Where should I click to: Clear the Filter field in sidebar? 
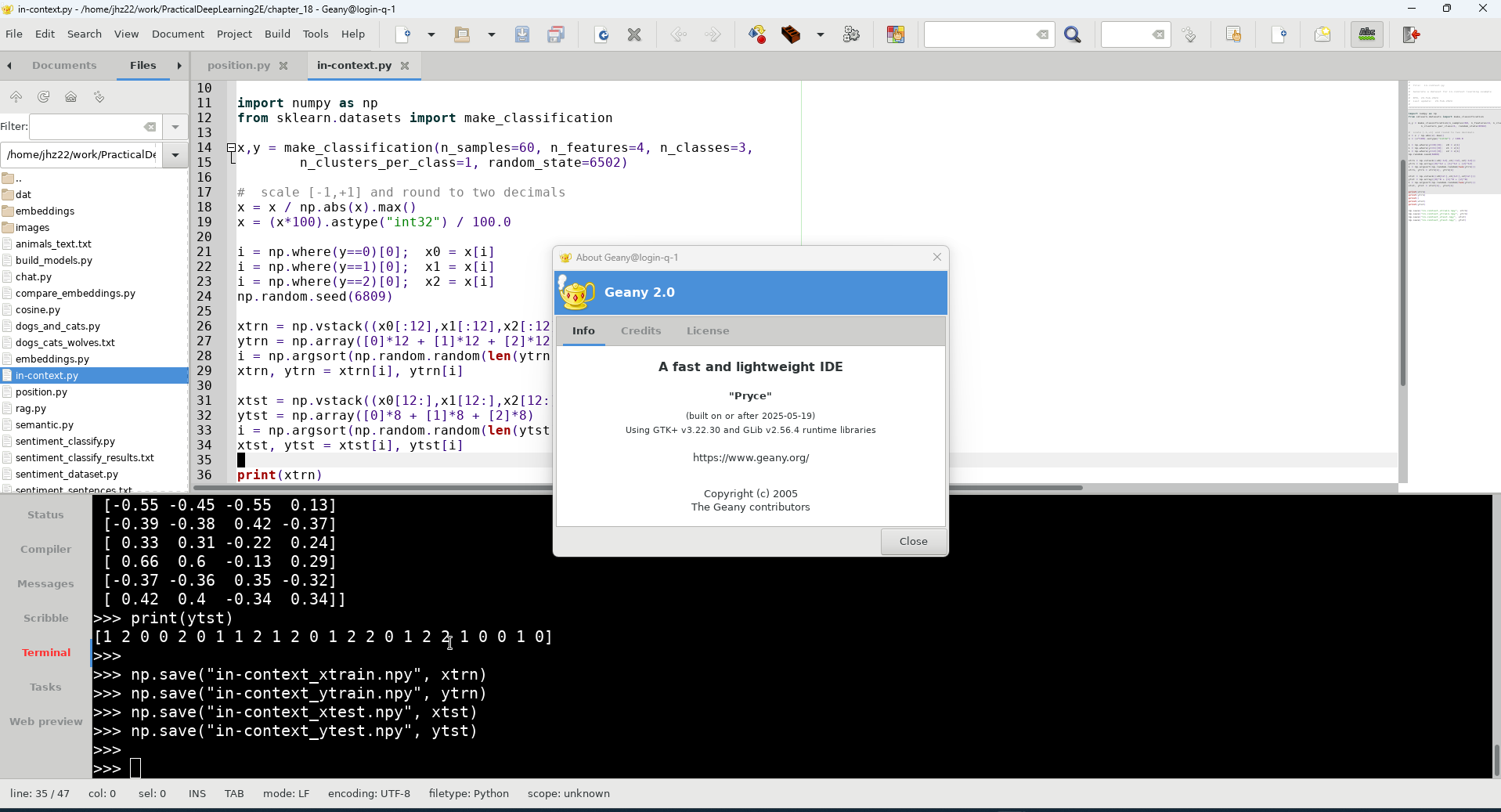[150, 127]
